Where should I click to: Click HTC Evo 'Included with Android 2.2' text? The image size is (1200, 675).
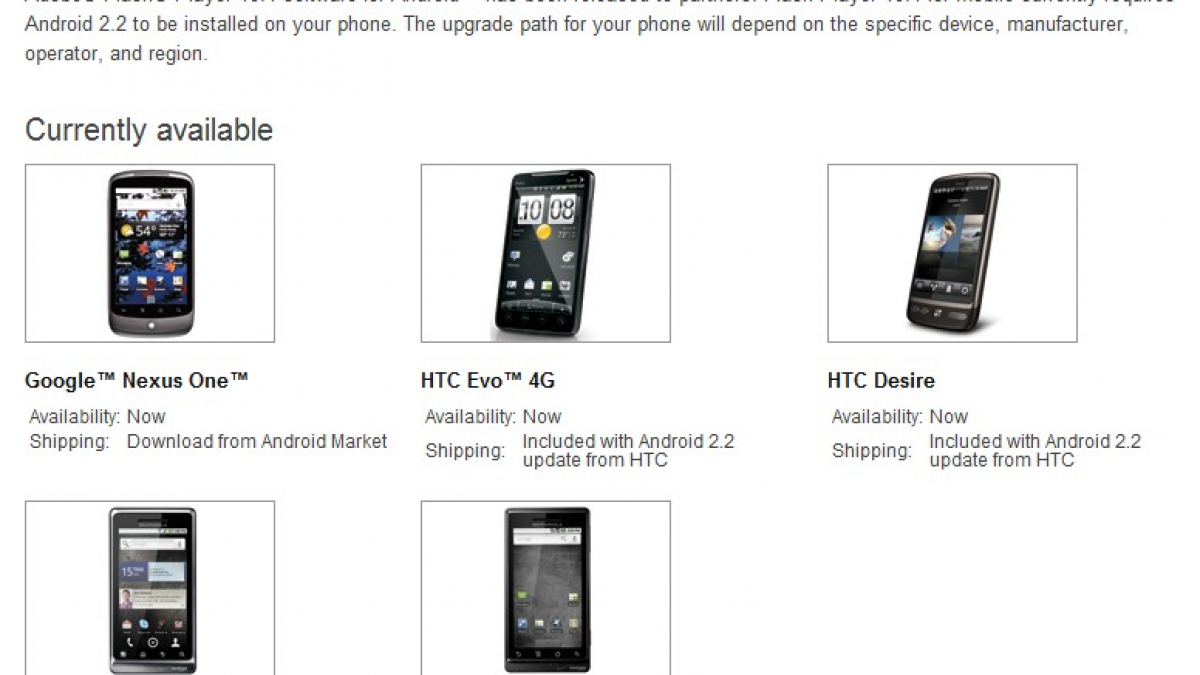[x=628, y=441]
